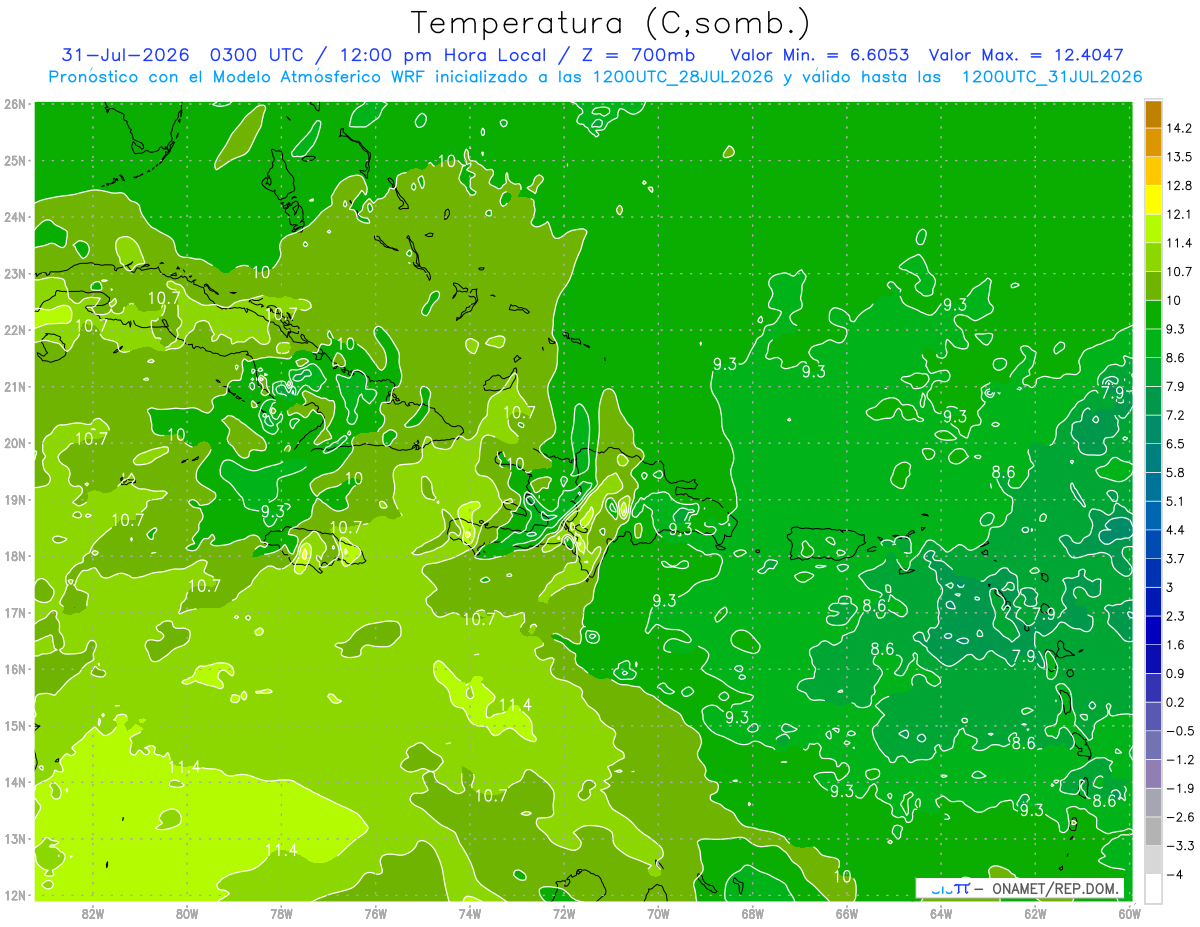Click the colorbar value "14.2"
This screenshot has height=927, width=1200.
[1179, 128]
